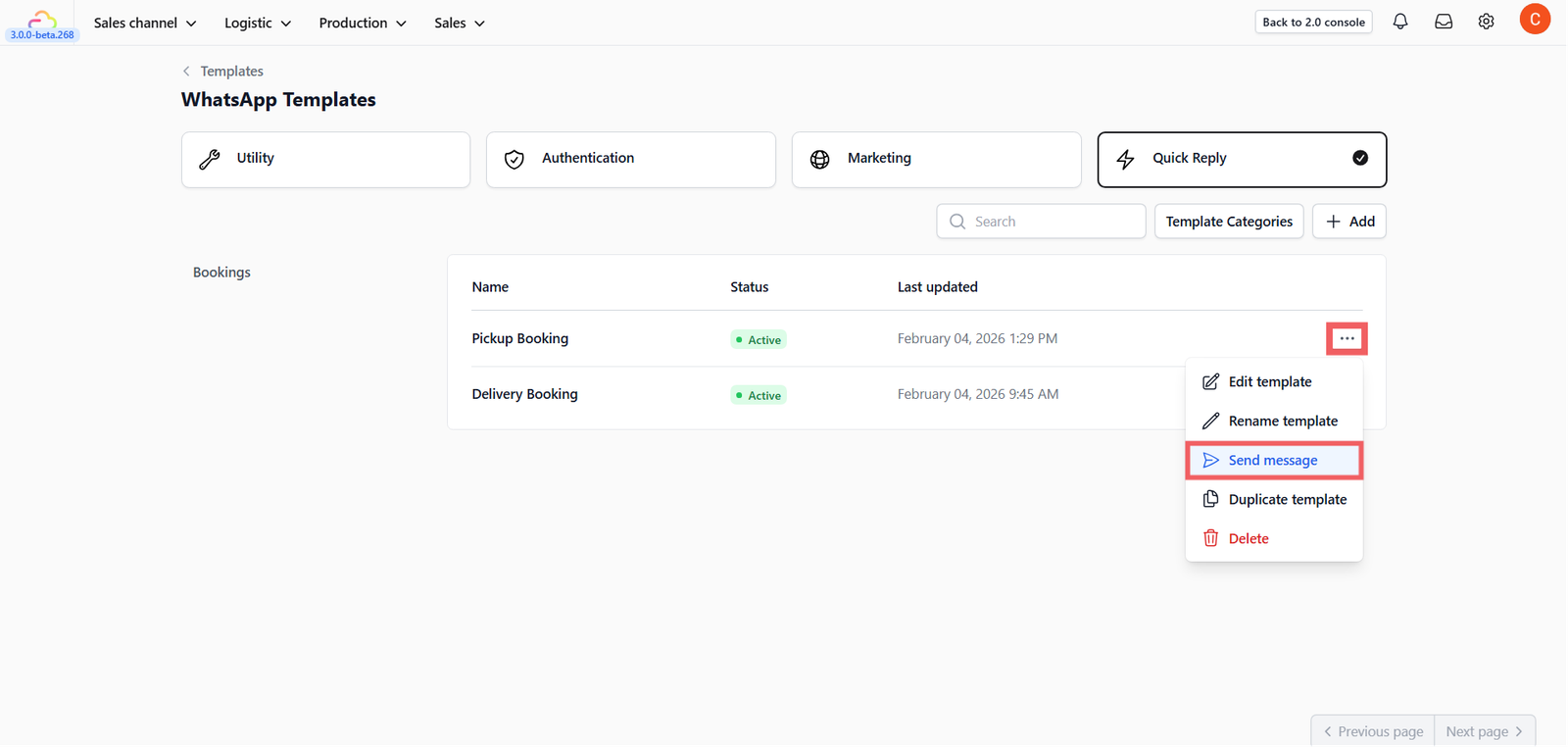Switch to the Authentication category tab
Screen dimensions: 1568x747
[631, 160]
